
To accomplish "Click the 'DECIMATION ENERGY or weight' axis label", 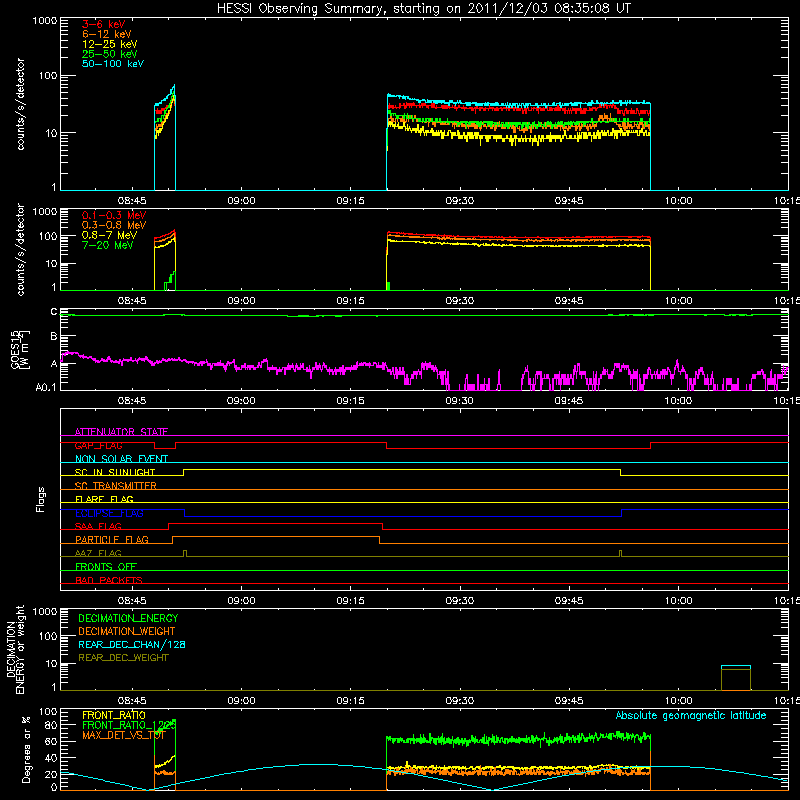I will point(15,649).
